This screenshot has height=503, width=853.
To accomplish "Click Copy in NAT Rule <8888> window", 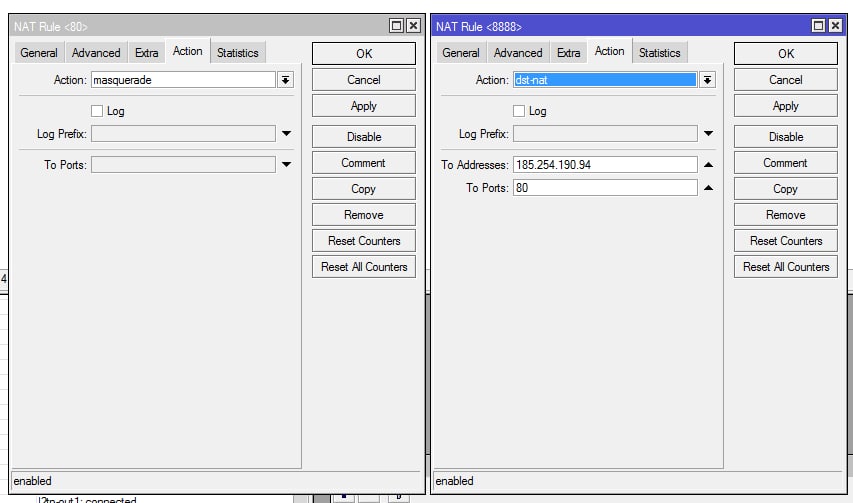I will (786, 189).
